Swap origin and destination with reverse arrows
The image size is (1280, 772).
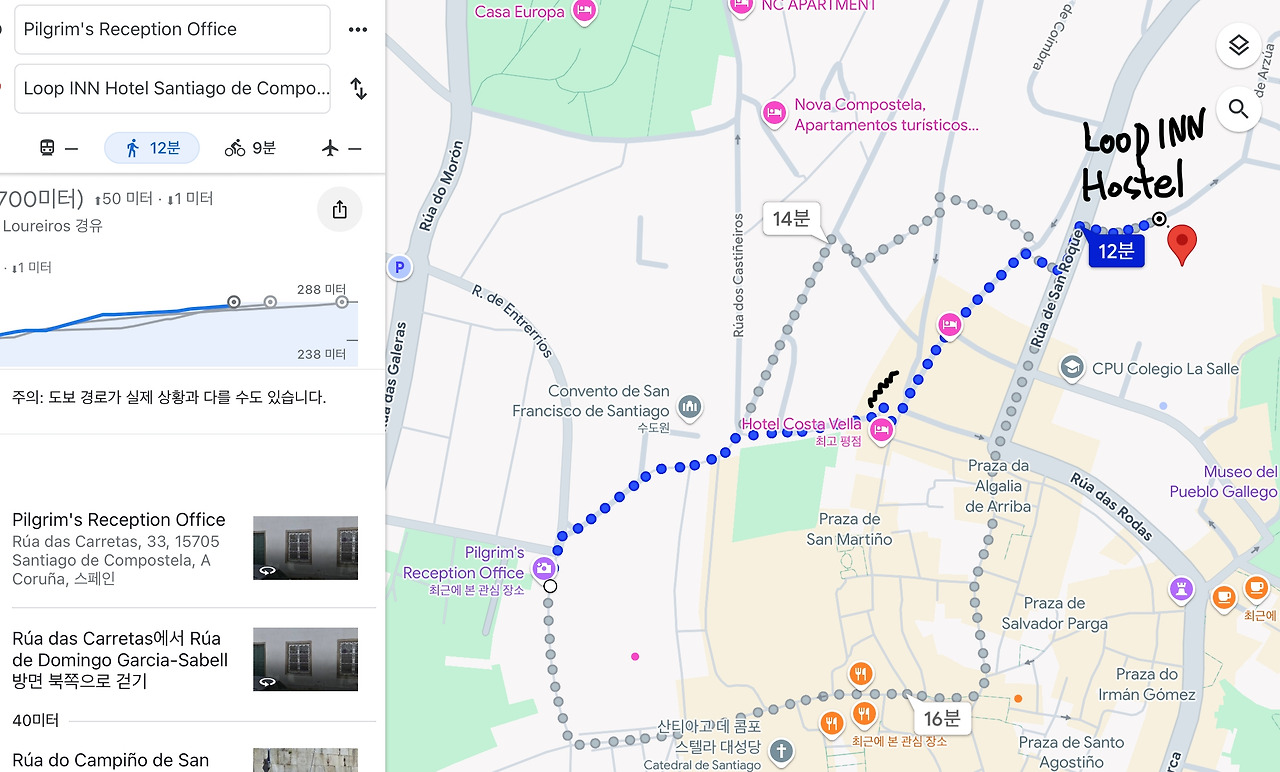[358, 88]
